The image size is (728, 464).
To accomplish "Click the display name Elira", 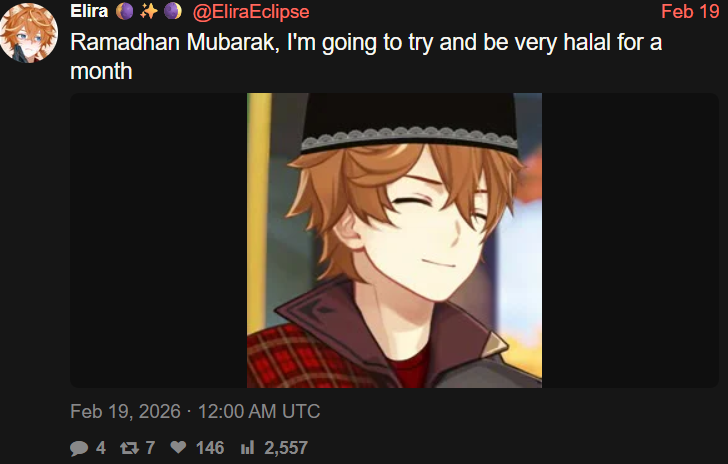I will point(89,11).
